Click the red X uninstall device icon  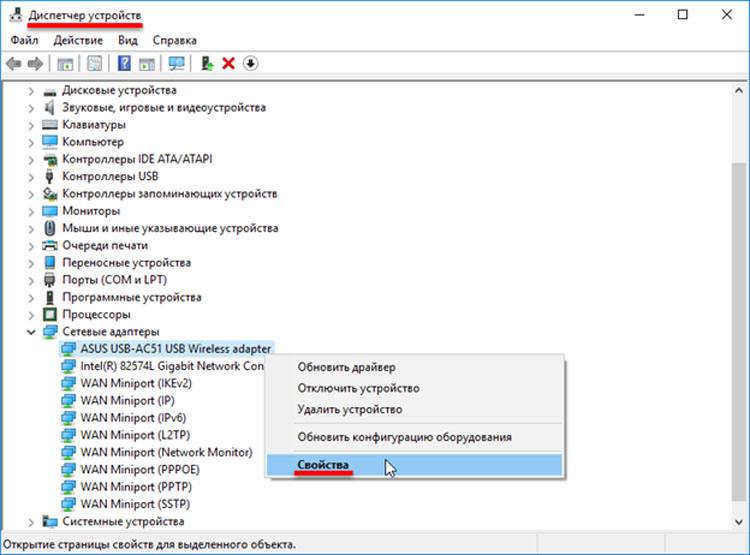point(228,63)
